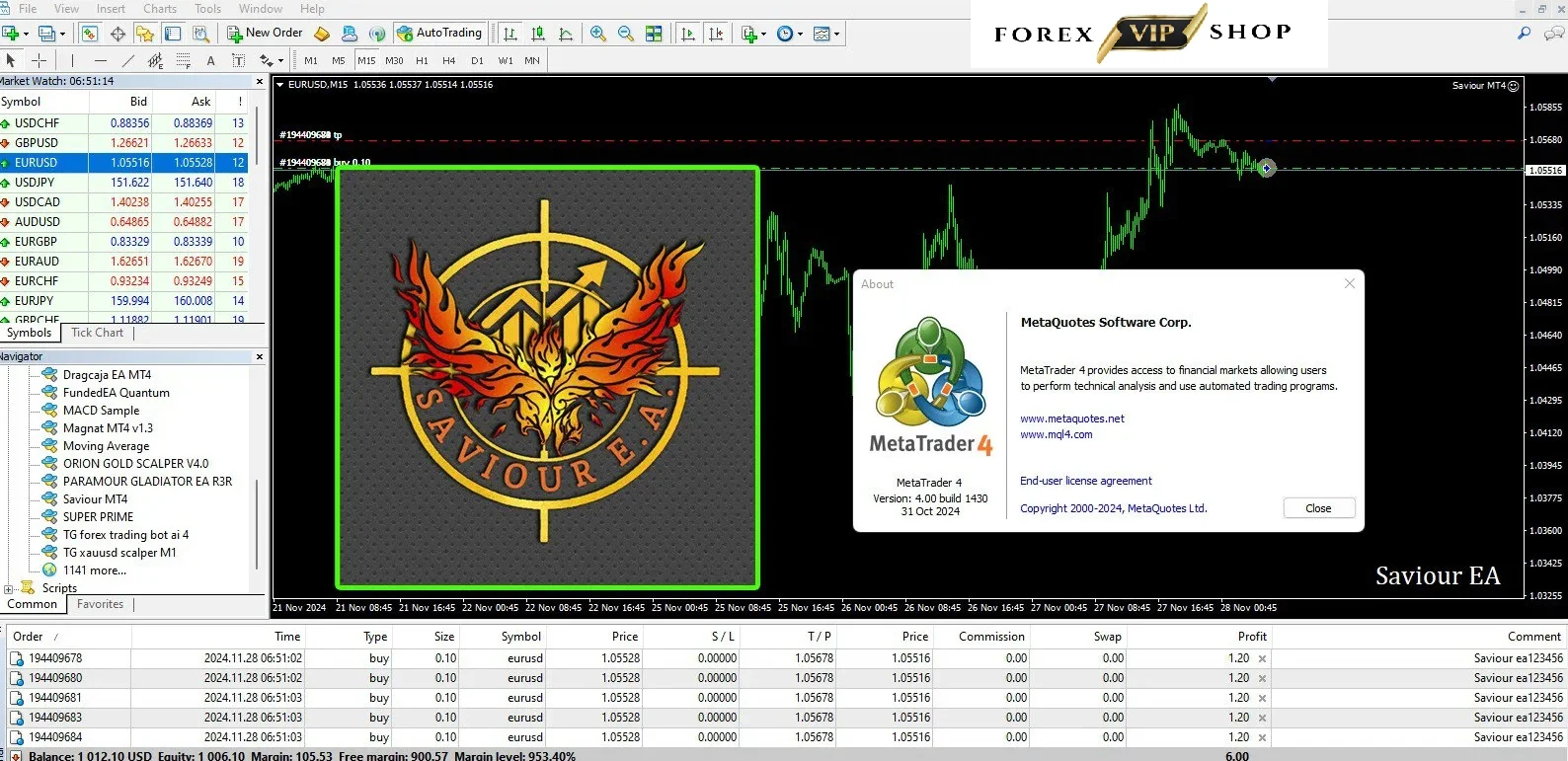The image size is (1568, 761).
Task: Switch chart to candlesticks mode
Action: [x=538, y=34]
